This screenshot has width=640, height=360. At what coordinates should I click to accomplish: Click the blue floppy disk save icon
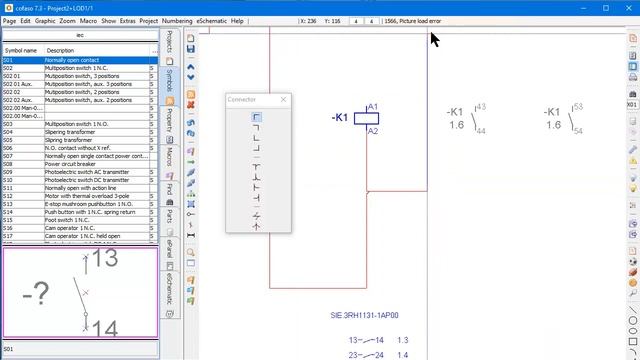[191, 49]
